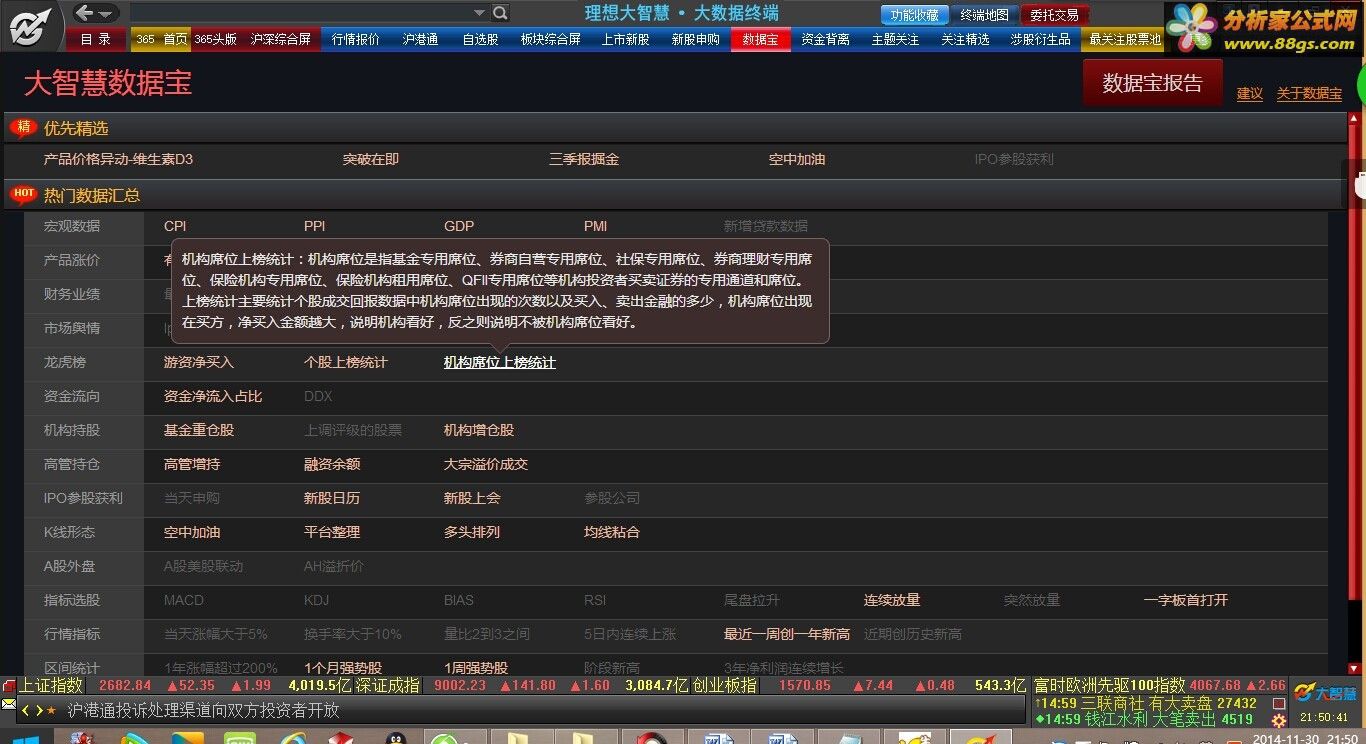Image resolution: width=1366 pixels, height=744 pixels.
Task: Open the 涉股衍生品 tab
Action: pos(1040,39)
